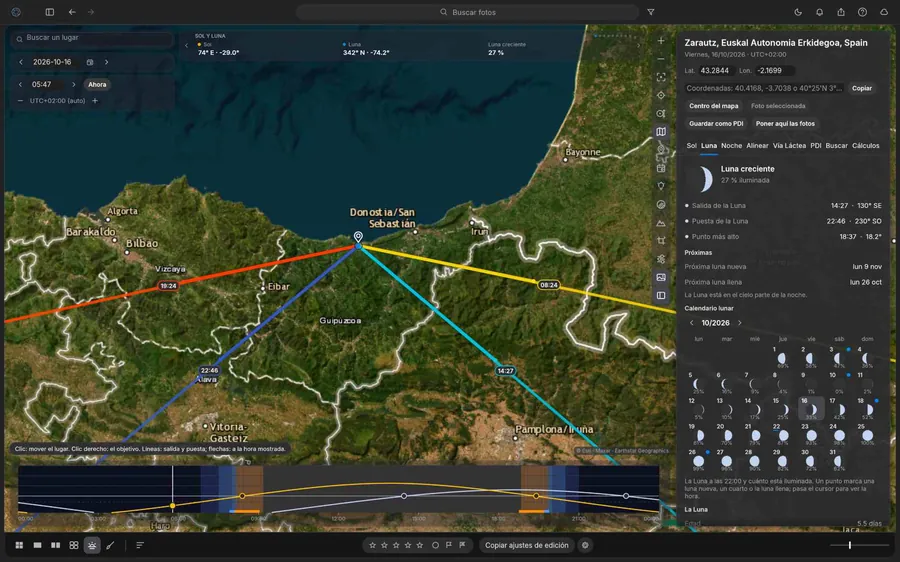
Task: Toggle the reject filled flag icon
Action: pos(462,545)
